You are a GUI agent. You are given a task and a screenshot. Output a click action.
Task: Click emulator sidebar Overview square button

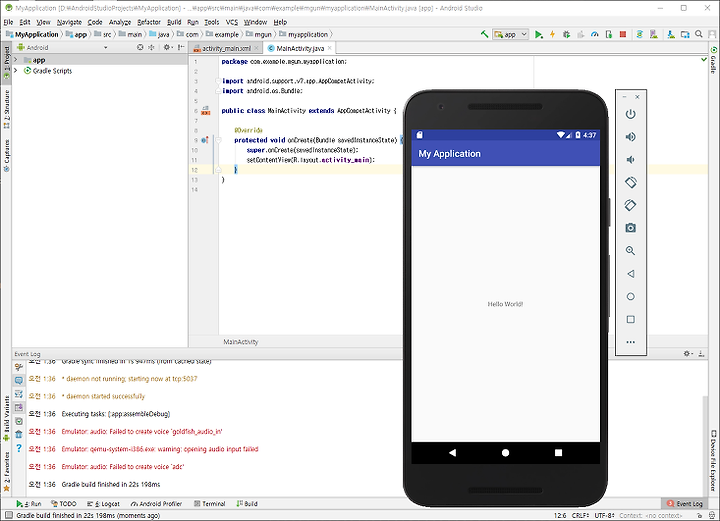[x=630, y=319]
